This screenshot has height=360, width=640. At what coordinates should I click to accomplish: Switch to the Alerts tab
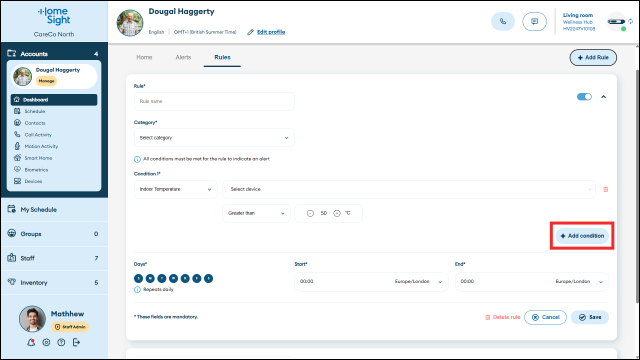tap(183, 57)
